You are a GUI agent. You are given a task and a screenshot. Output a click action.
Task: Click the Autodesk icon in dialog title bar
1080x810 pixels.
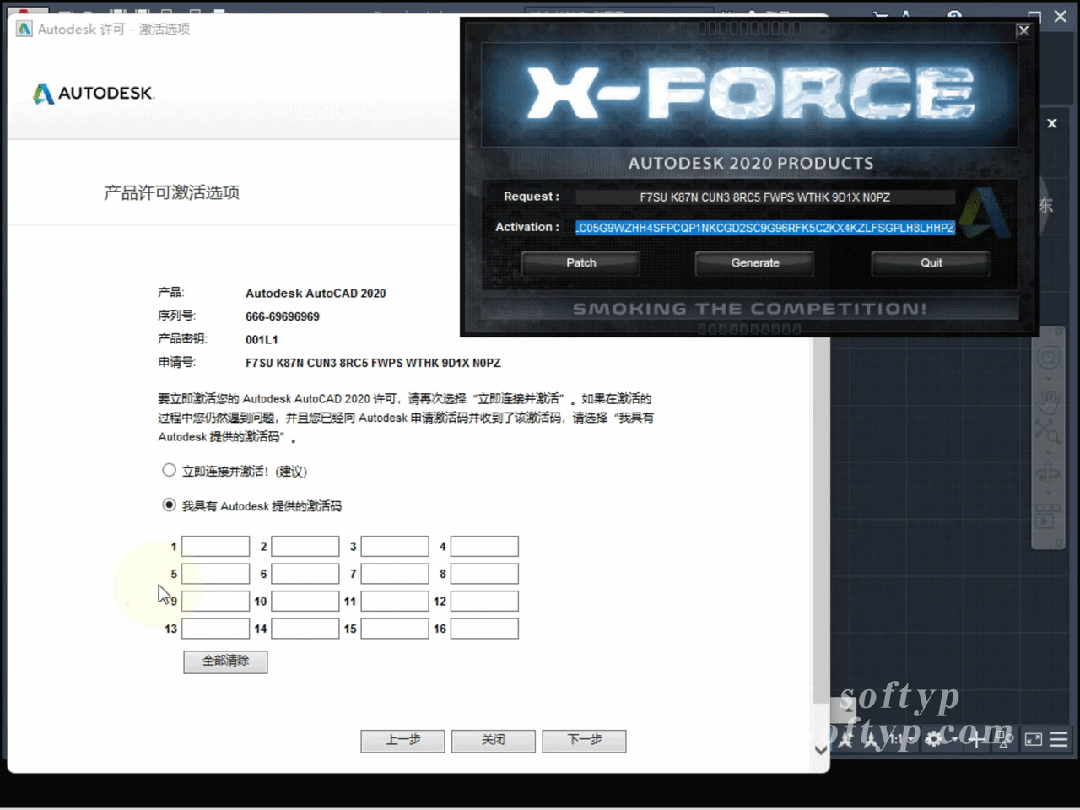[x=24, y=29]
